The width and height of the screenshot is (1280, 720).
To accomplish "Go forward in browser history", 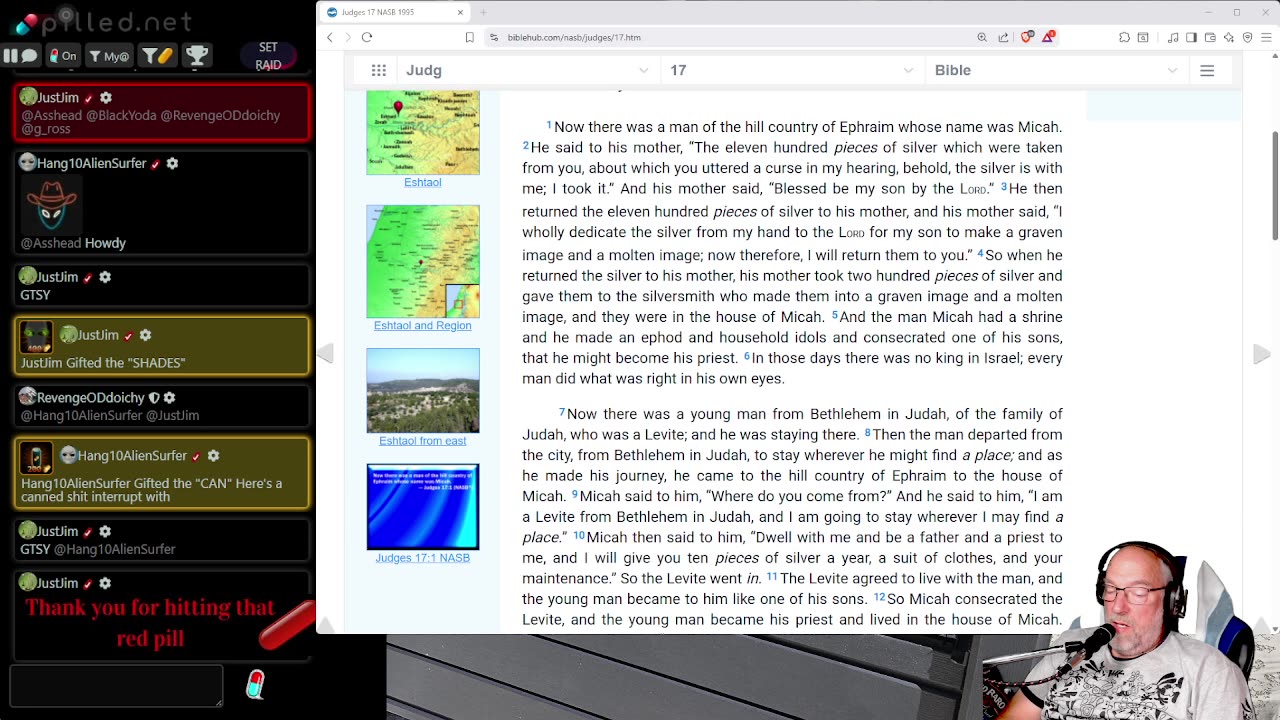I will 348,37.
